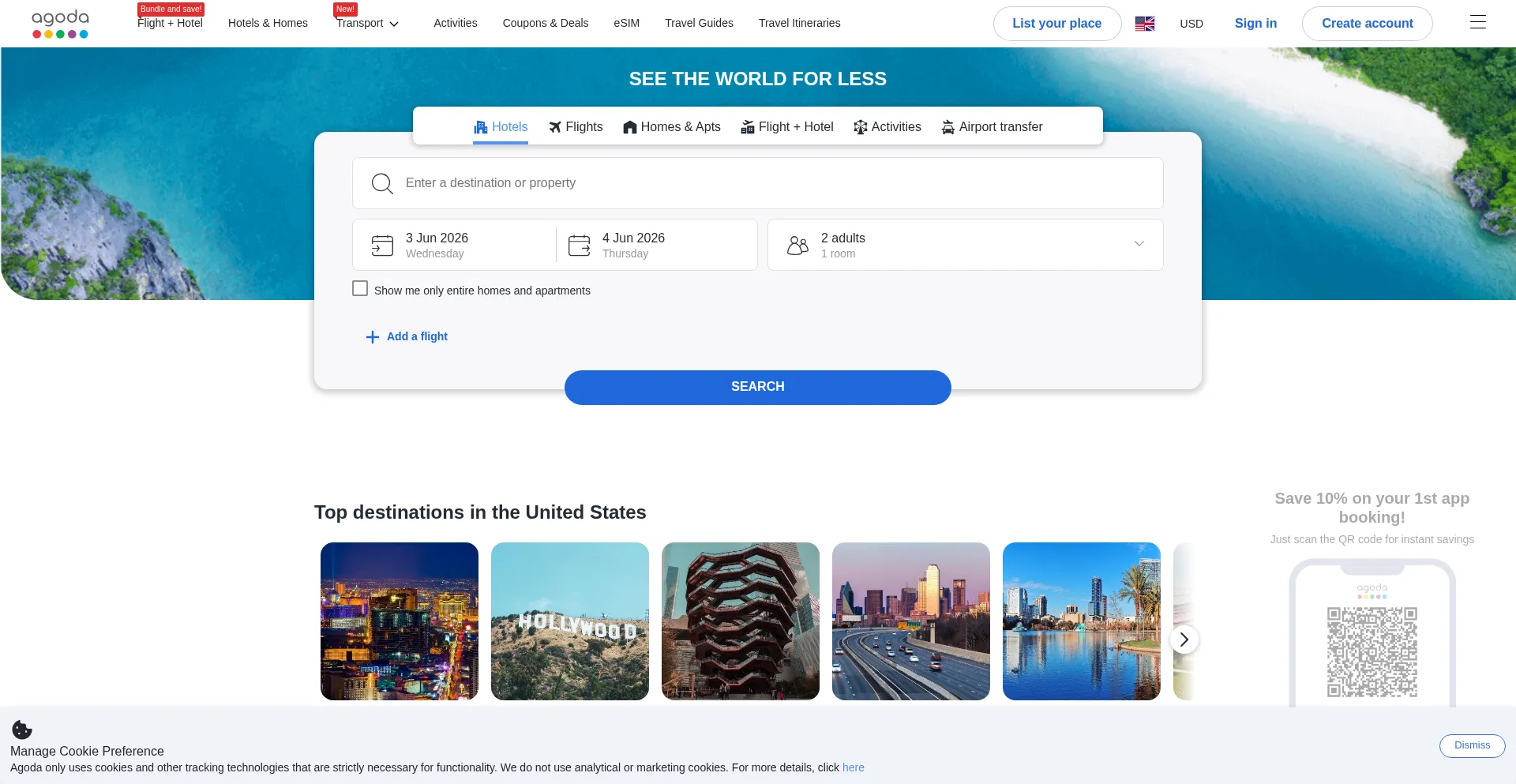The width and height of the screenshot is (1516, 784).
Task: Open the USD currency selector
Action: click(x=1191, y=24)
